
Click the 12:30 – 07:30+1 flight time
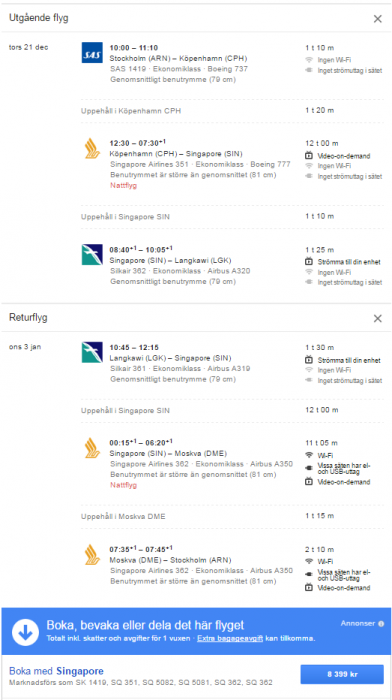click(x=138, y=143)
